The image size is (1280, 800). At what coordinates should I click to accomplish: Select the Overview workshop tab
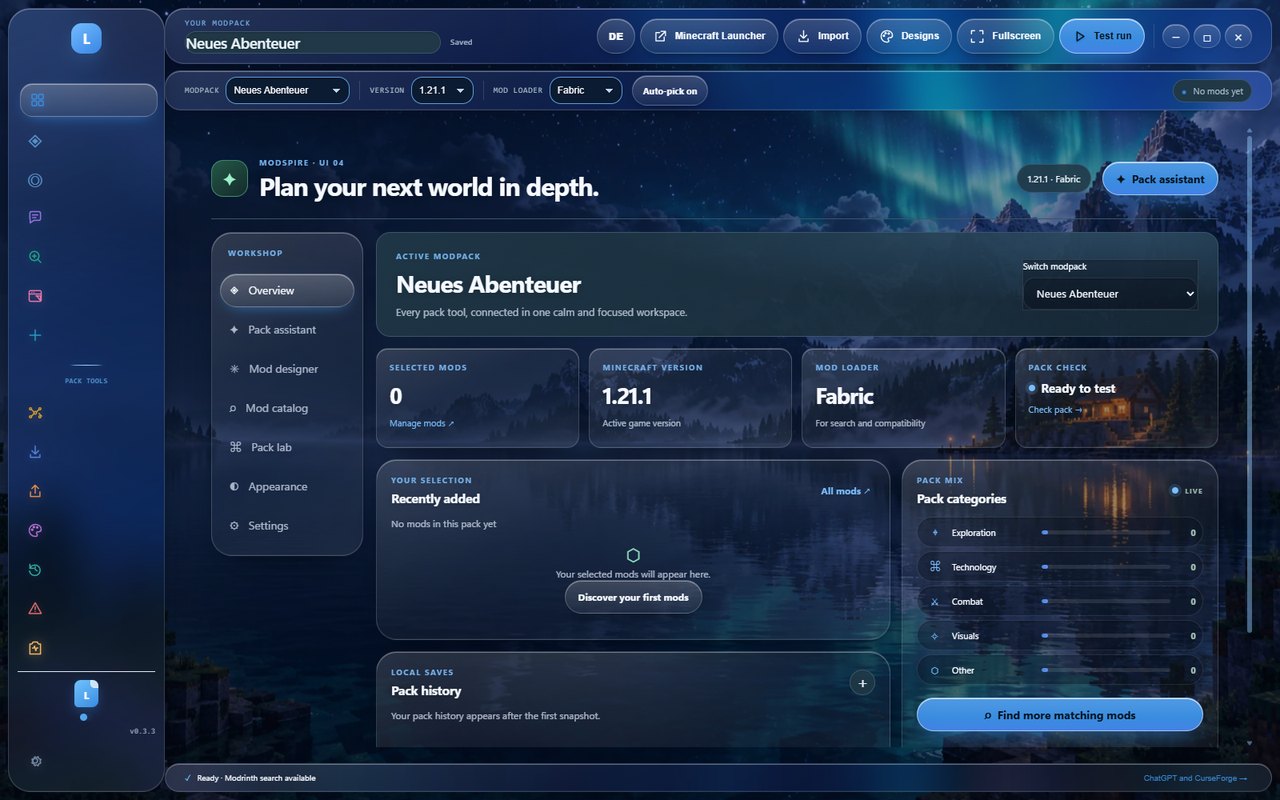click(287, 291)
